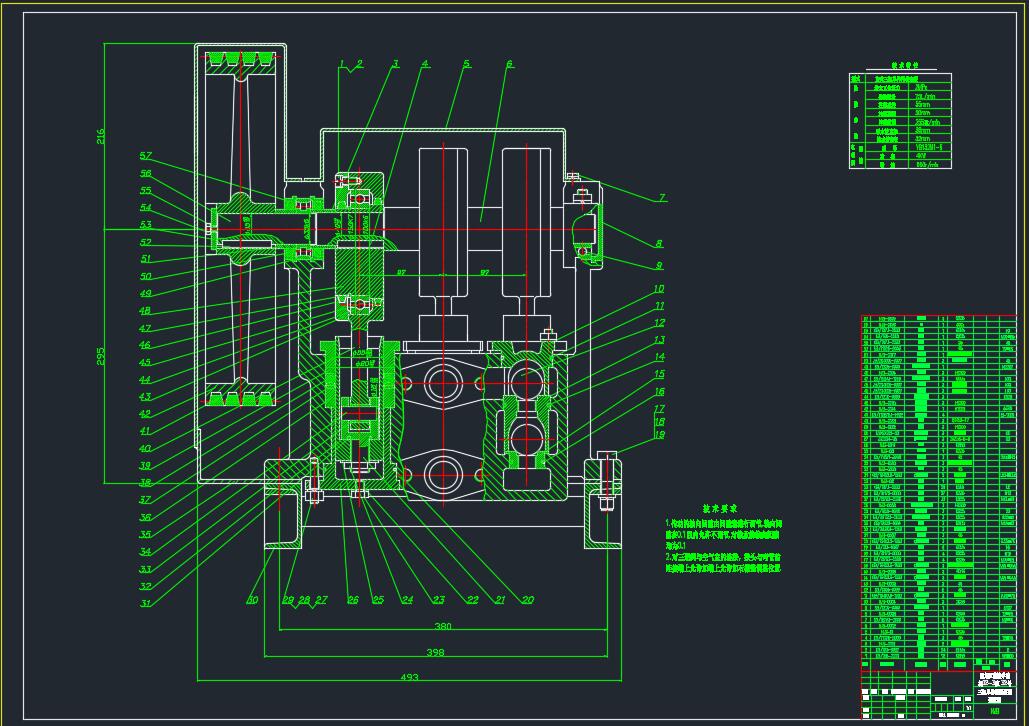Click the 216 vertical dimension text

pyautogui.click(x=100, y=136)
